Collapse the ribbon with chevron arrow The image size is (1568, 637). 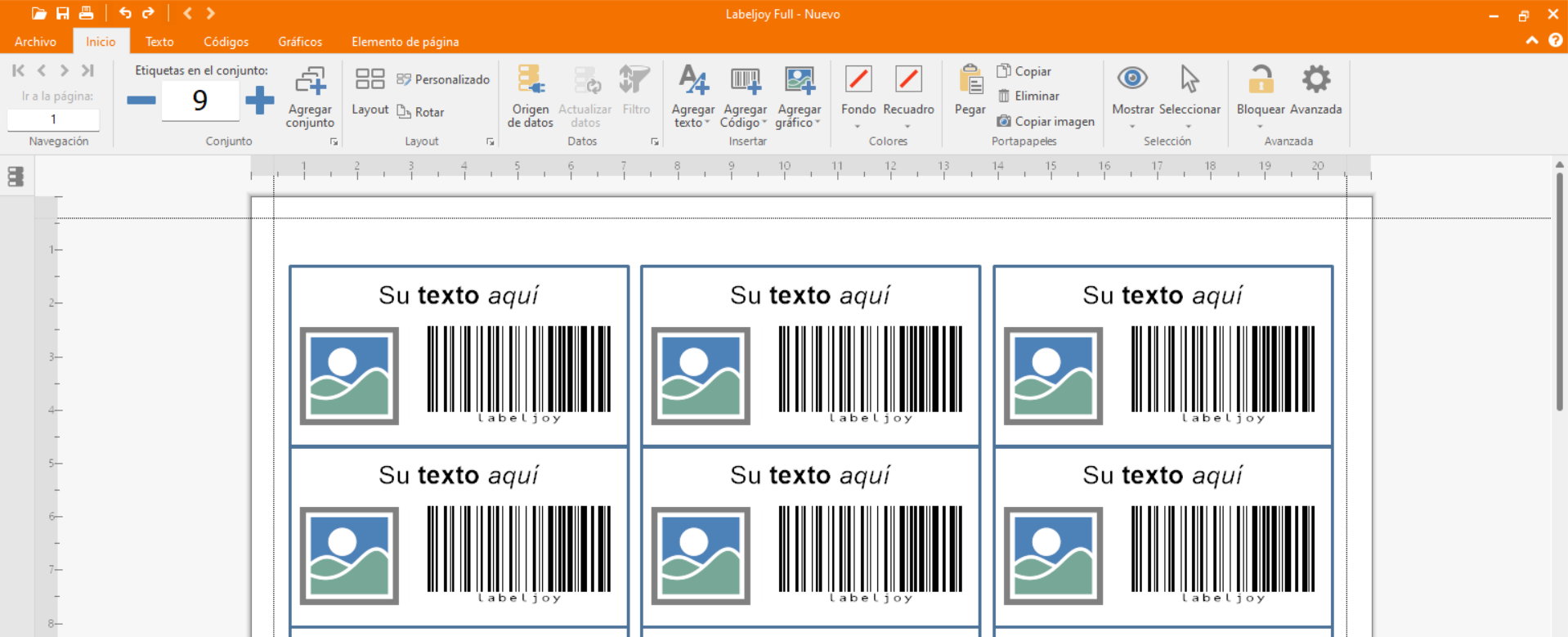click(1531, 41)
